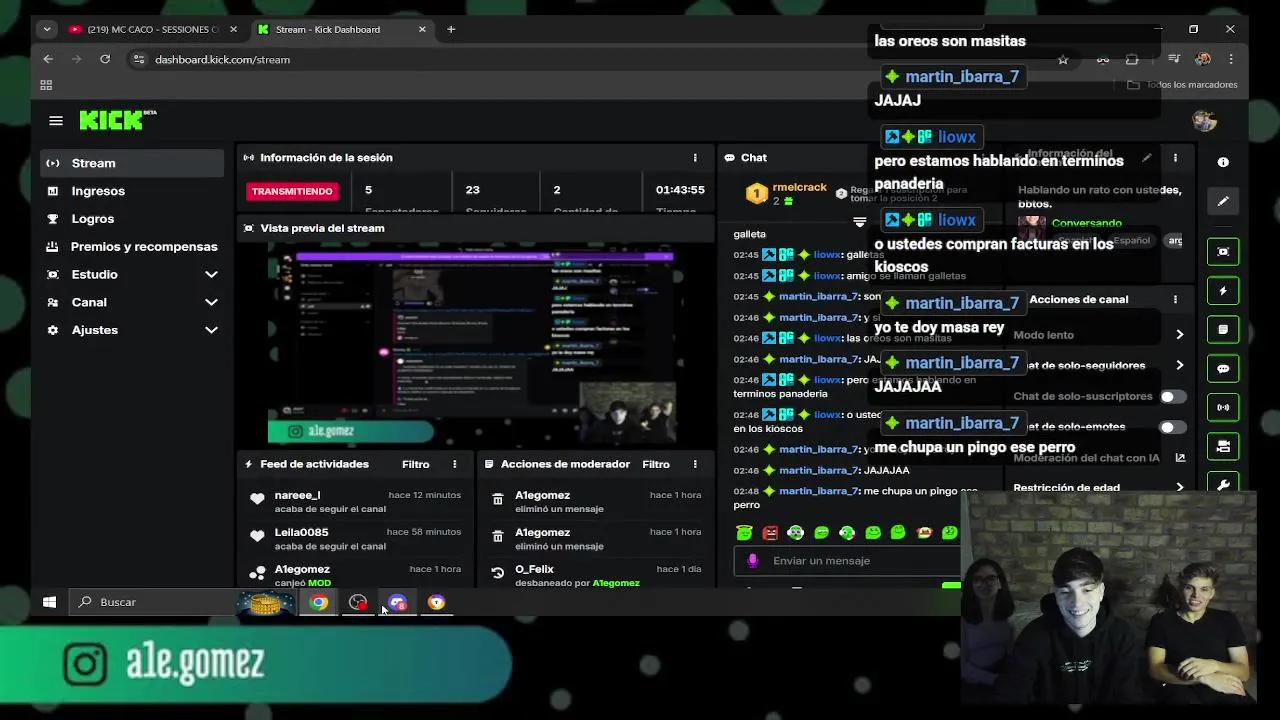Open a new browser tab
The image size is (1280, 720).
click(451, 29)
